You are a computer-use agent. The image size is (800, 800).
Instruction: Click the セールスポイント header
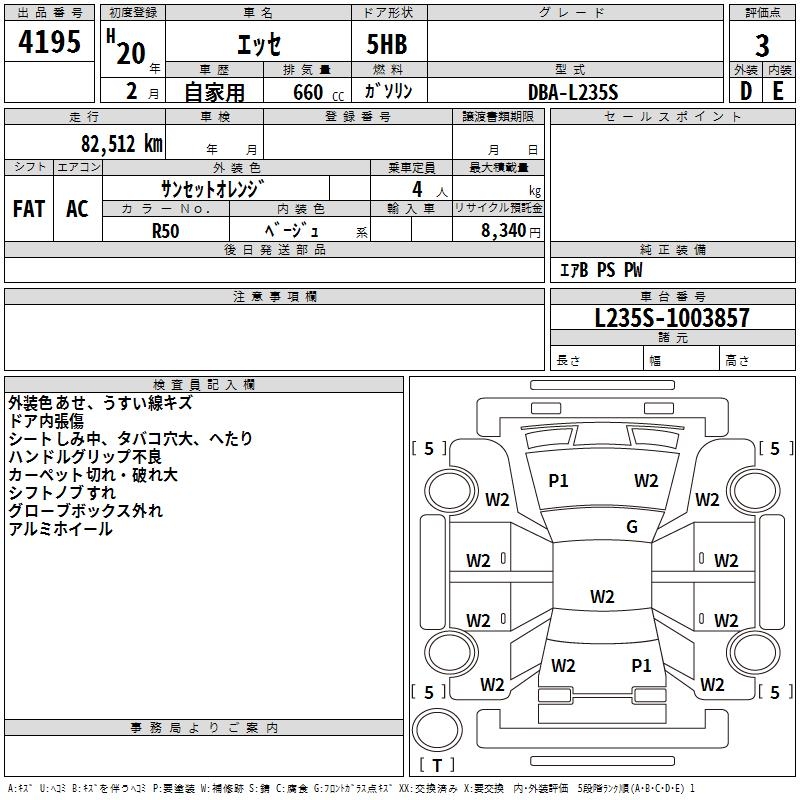point(672,116)
